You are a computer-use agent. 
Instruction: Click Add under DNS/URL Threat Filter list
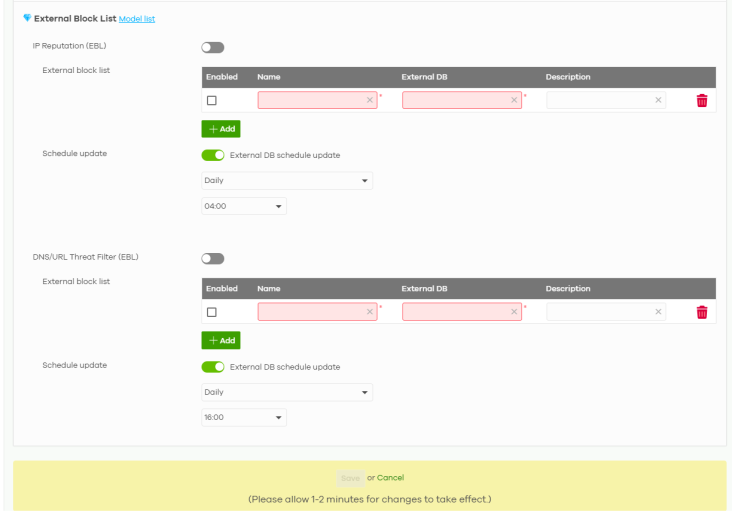click(x=221, y=340)
